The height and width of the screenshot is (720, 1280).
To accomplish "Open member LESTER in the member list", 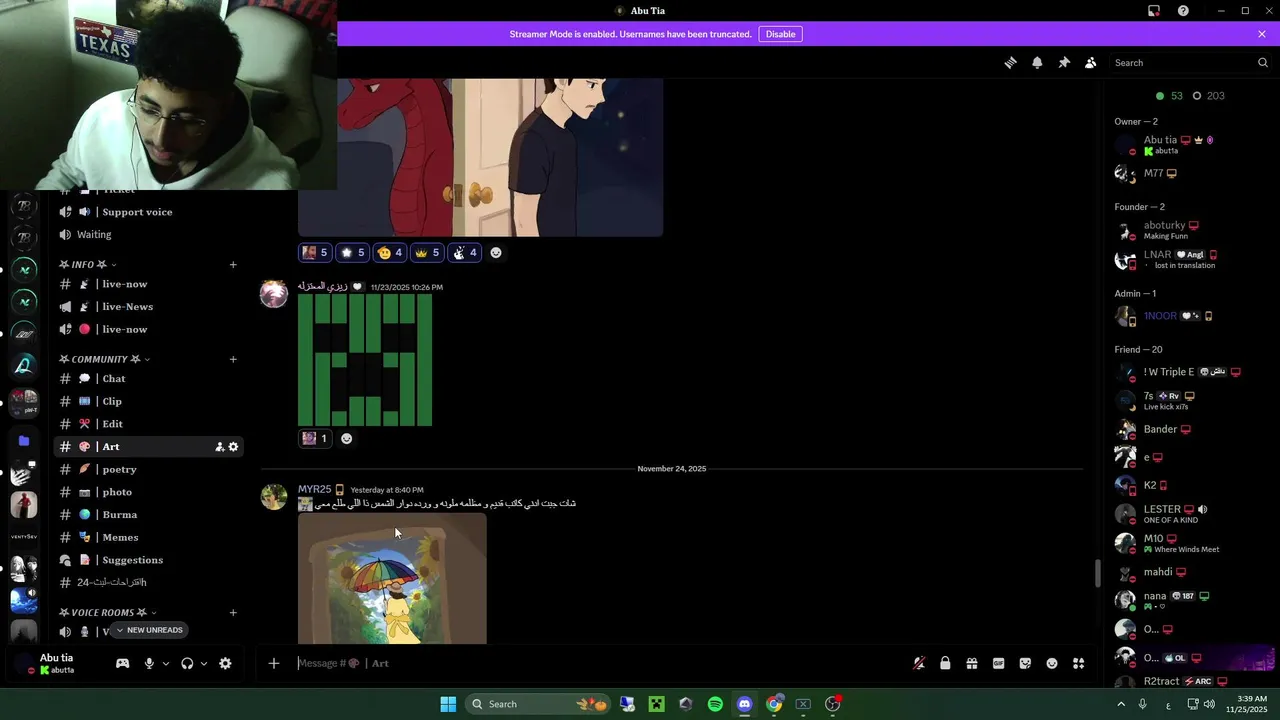I will [x=1190, y=514].
